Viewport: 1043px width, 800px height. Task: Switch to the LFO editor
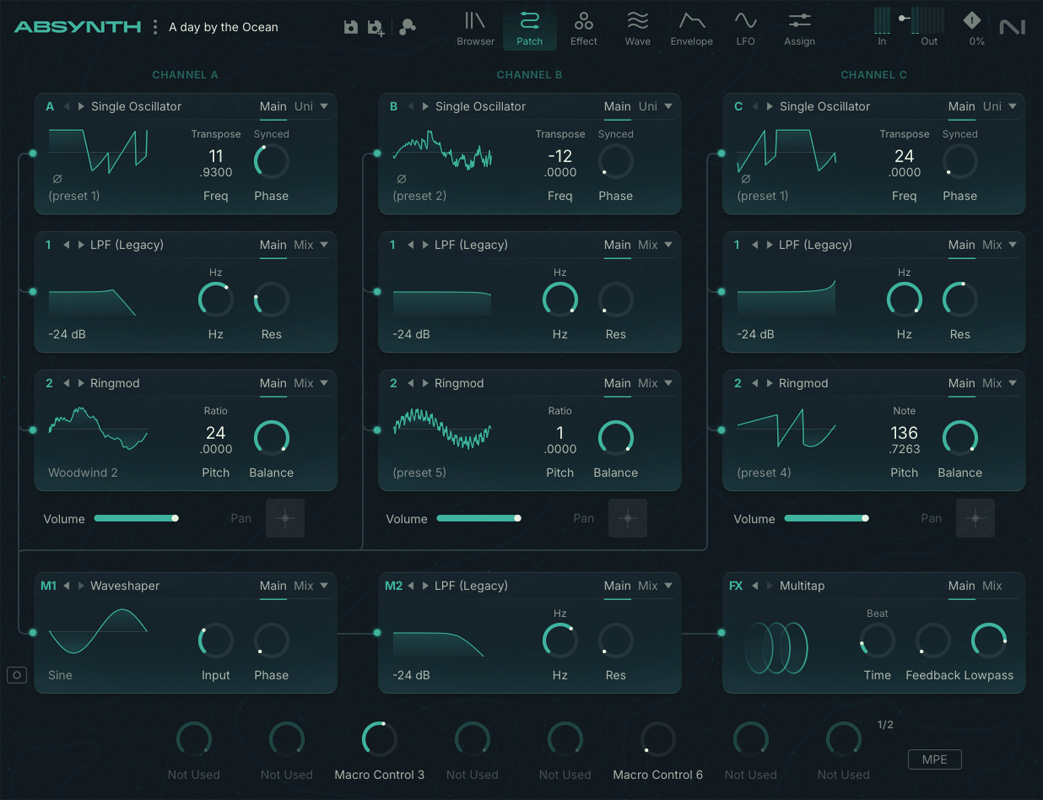tap(746, 28)
